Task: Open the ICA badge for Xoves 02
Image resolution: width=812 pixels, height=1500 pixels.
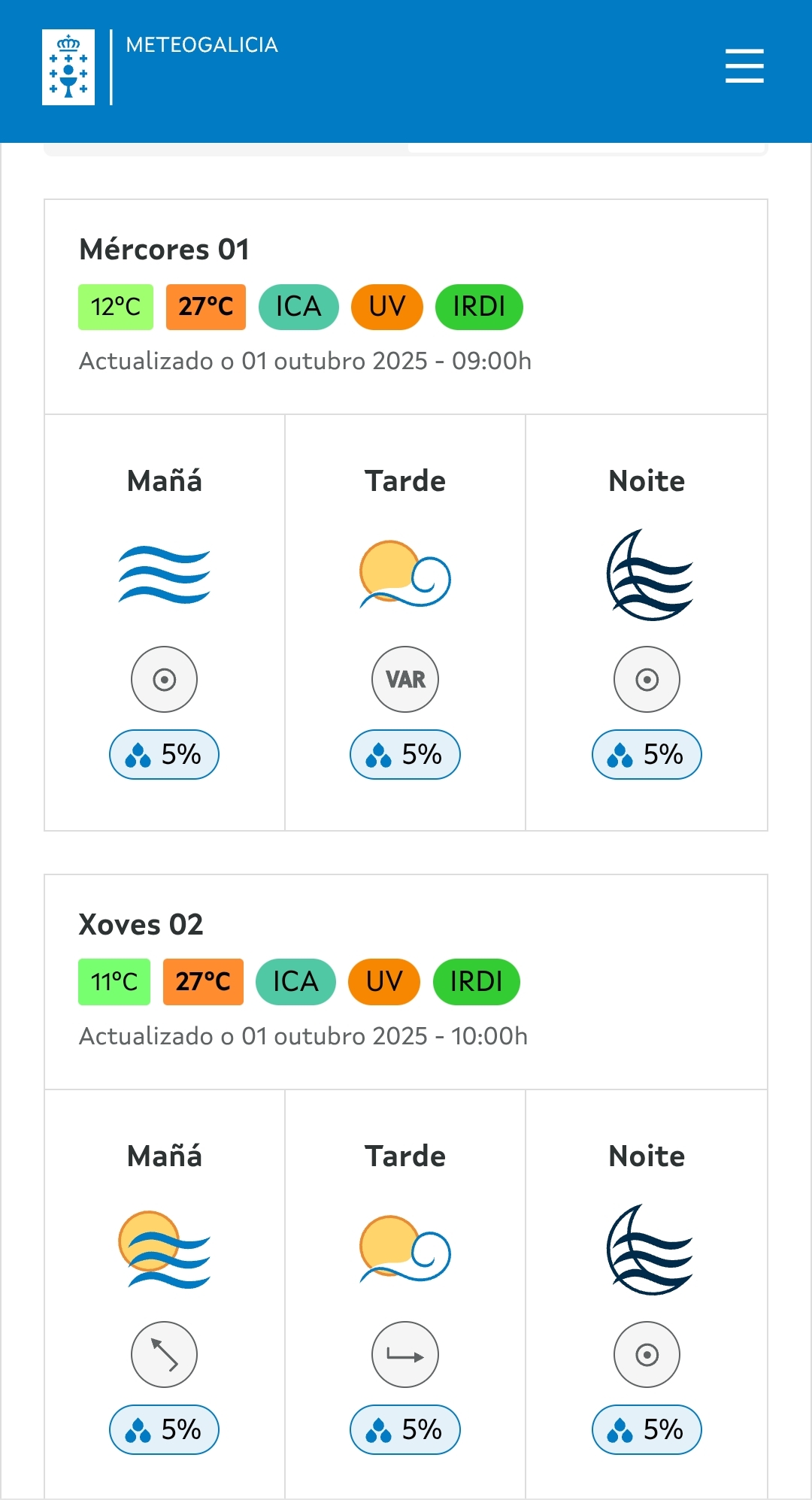Action: (295, 982)
